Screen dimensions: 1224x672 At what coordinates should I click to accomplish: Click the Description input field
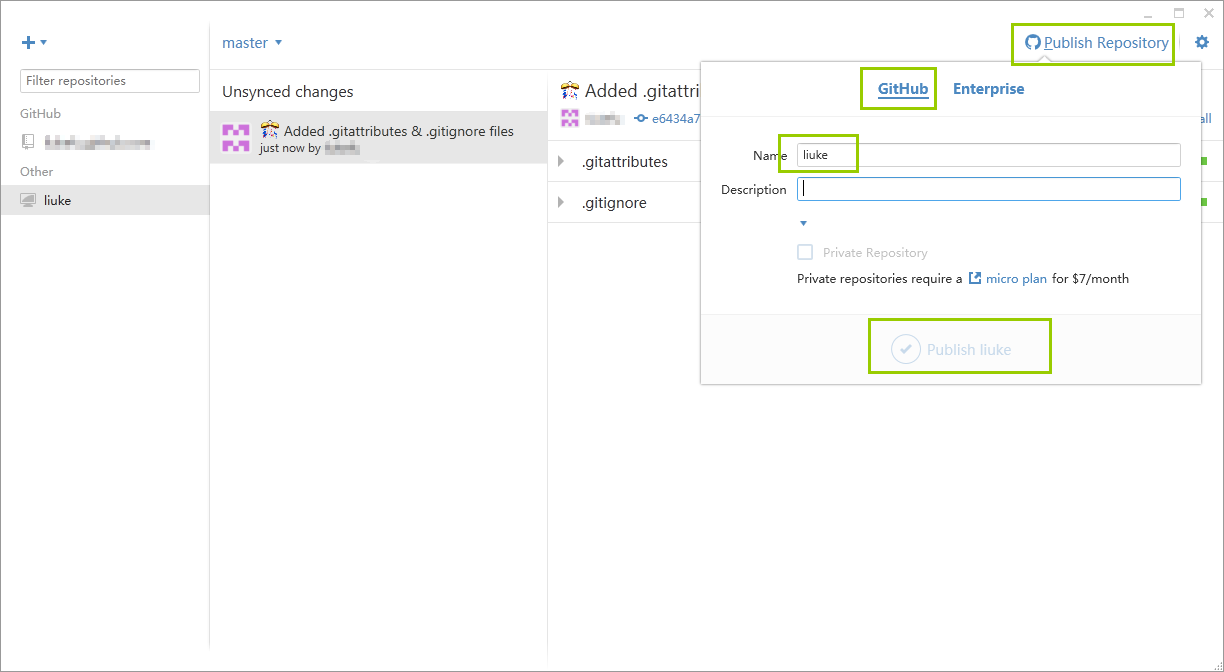988,189
